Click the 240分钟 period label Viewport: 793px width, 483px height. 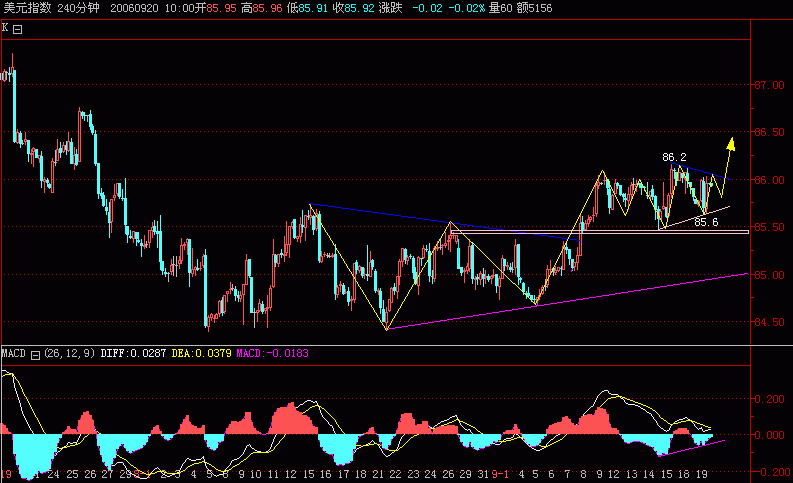[78, 8]
